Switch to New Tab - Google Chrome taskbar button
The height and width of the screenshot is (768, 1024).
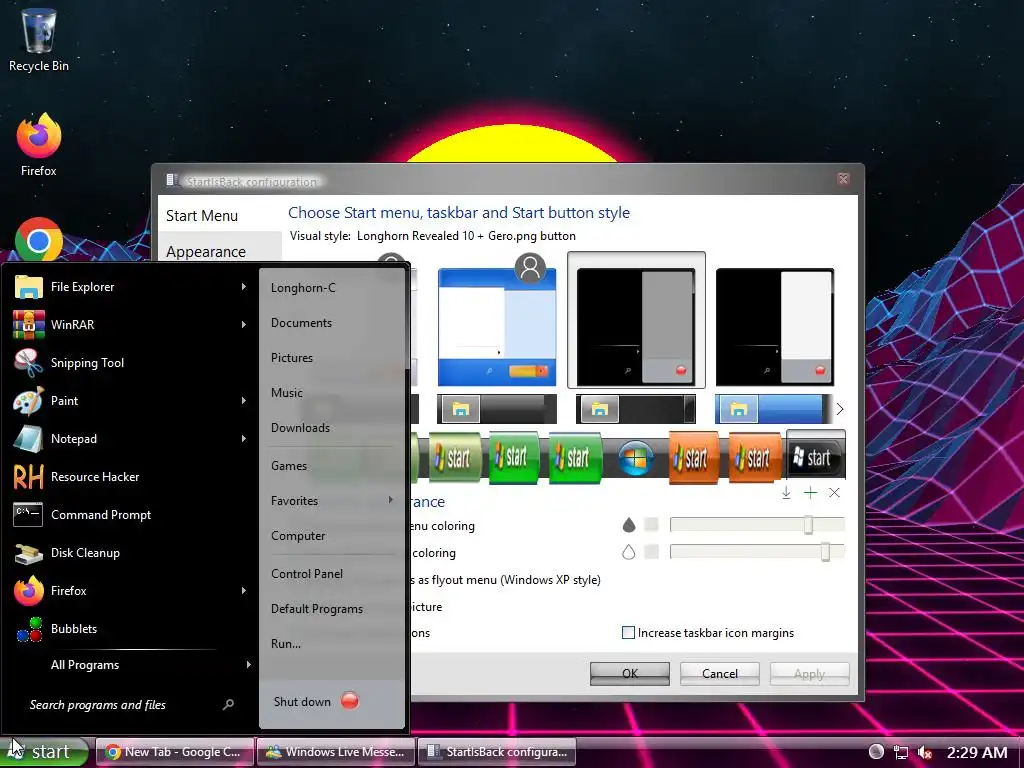tap(174, 752)
